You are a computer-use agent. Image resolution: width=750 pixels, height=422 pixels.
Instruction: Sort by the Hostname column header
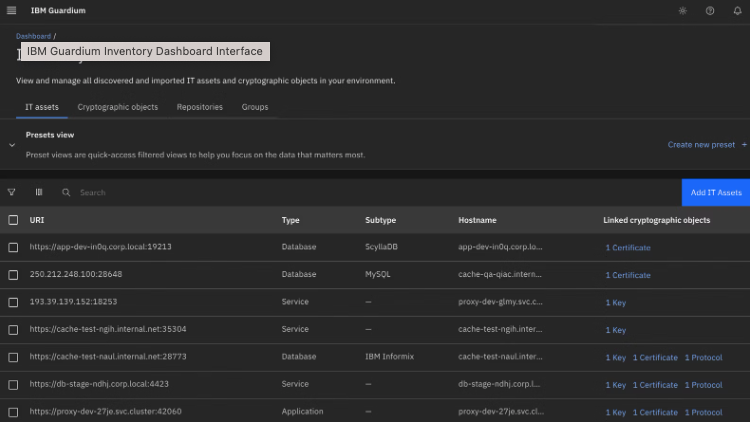[x=477, y=220]
